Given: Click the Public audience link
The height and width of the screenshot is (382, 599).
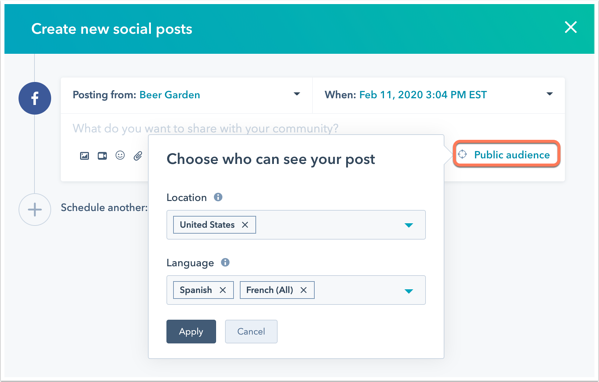Looking at the screenshot, I should pyautogui.click(x=512, y=155).
